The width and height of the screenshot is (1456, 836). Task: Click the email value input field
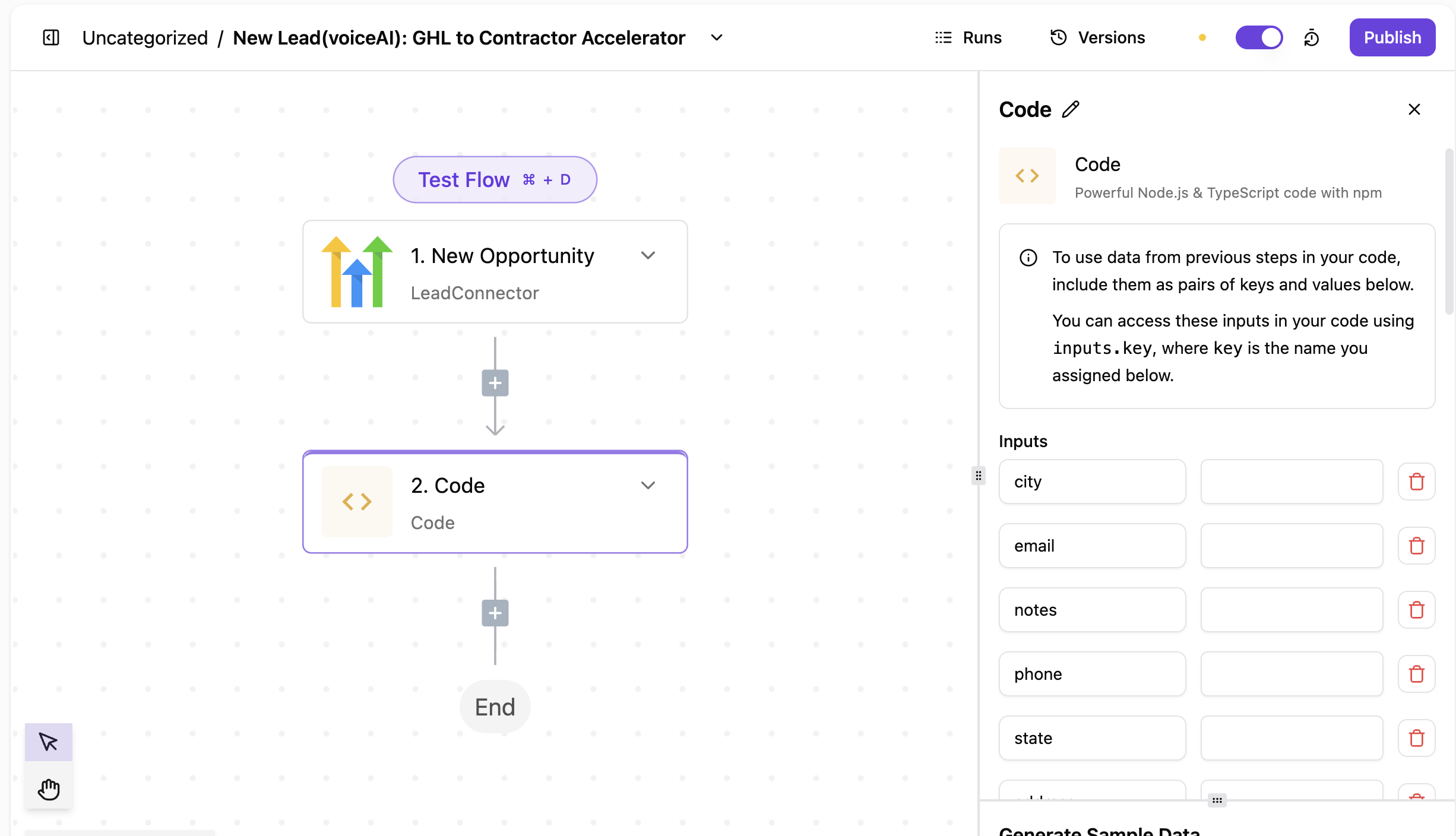click(x=1292, y=546)
